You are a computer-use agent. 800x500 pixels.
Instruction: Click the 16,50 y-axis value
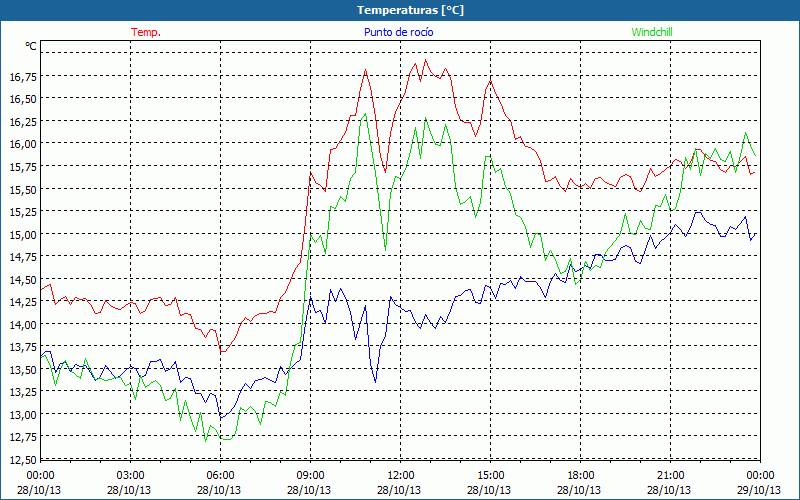coord(23,99)
